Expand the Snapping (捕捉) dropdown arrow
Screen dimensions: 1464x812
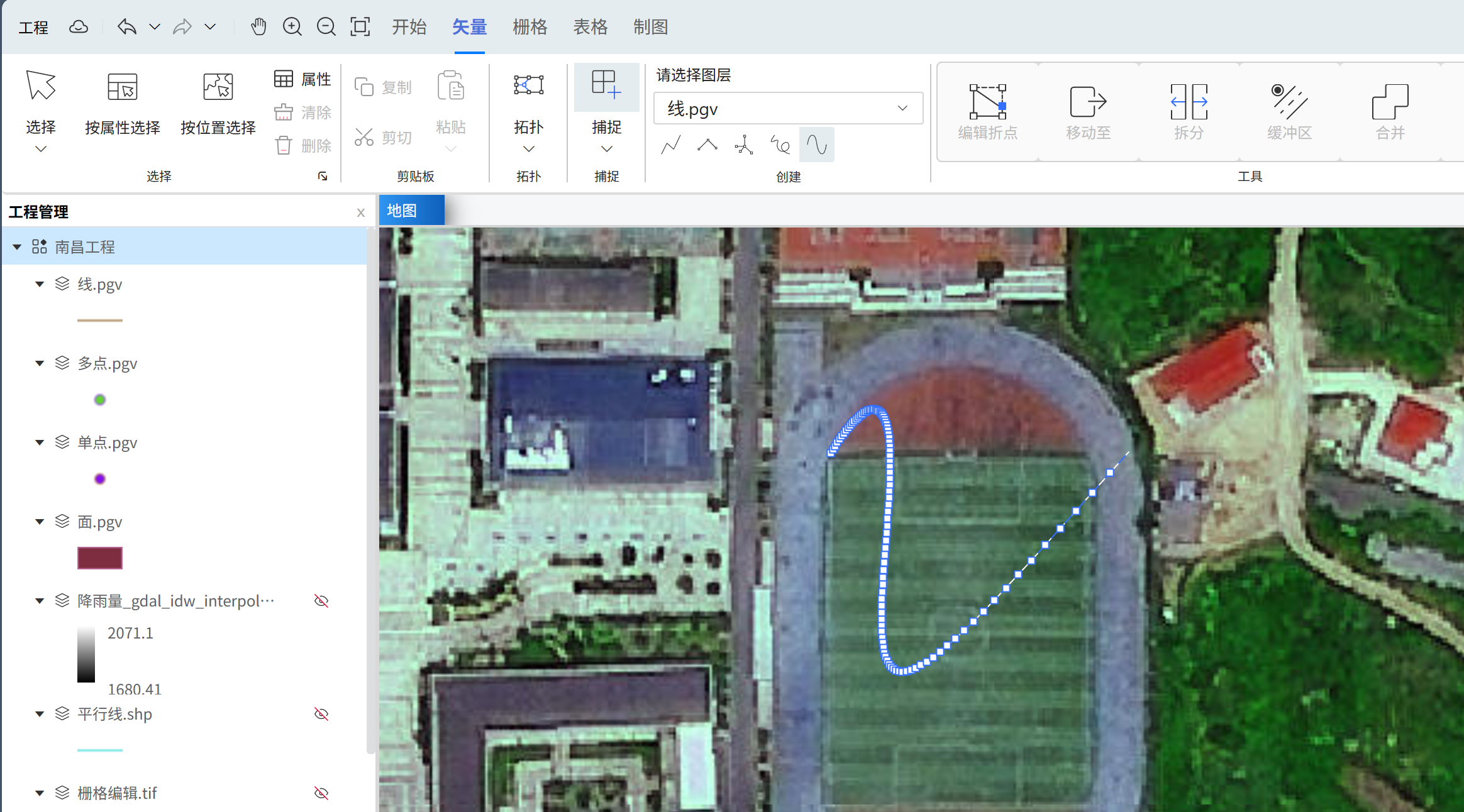point(607,150)
